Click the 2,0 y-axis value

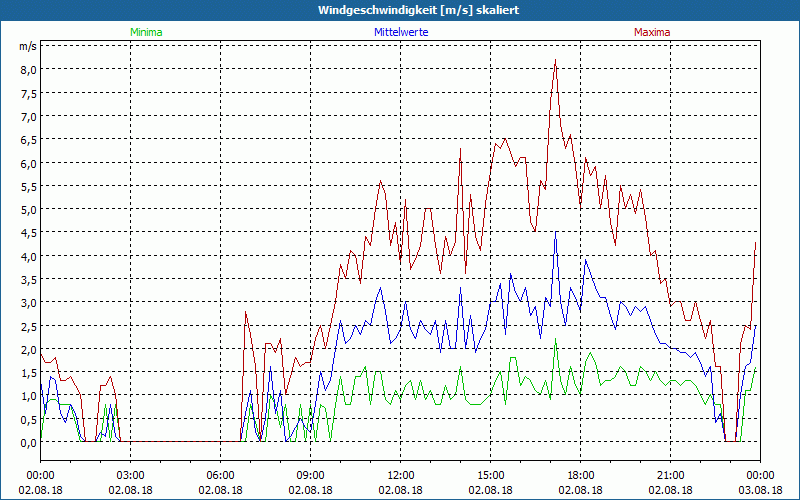pyautogui.click(x=28, y=350)
